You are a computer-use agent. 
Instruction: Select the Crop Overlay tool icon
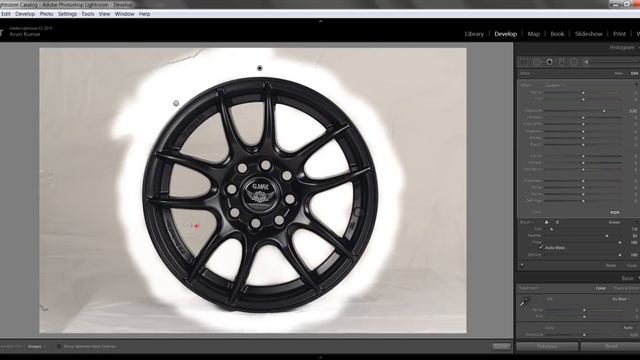click(x=524, y=62)
